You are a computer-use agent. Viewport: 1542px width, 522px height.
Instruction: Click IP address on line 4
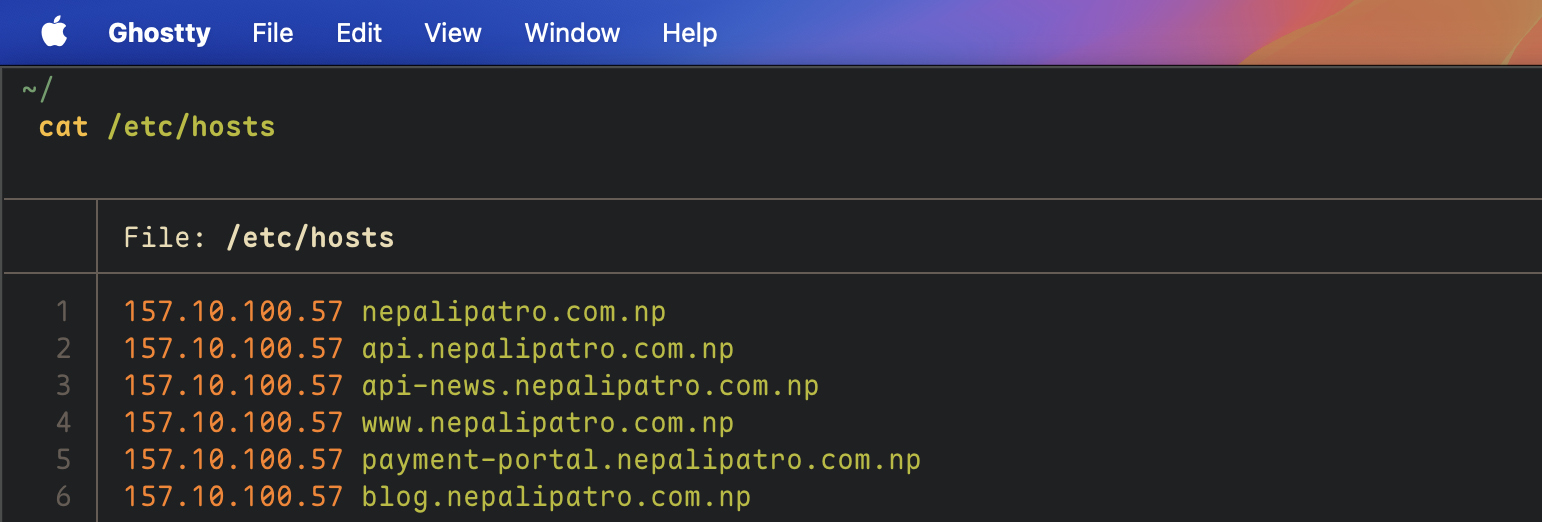[x=234, y=423]
